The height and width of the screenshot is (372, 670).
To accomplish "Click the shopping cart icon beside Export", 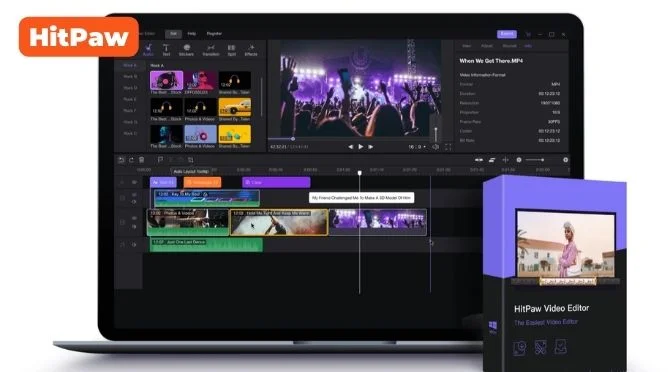I will coord(528,34).
